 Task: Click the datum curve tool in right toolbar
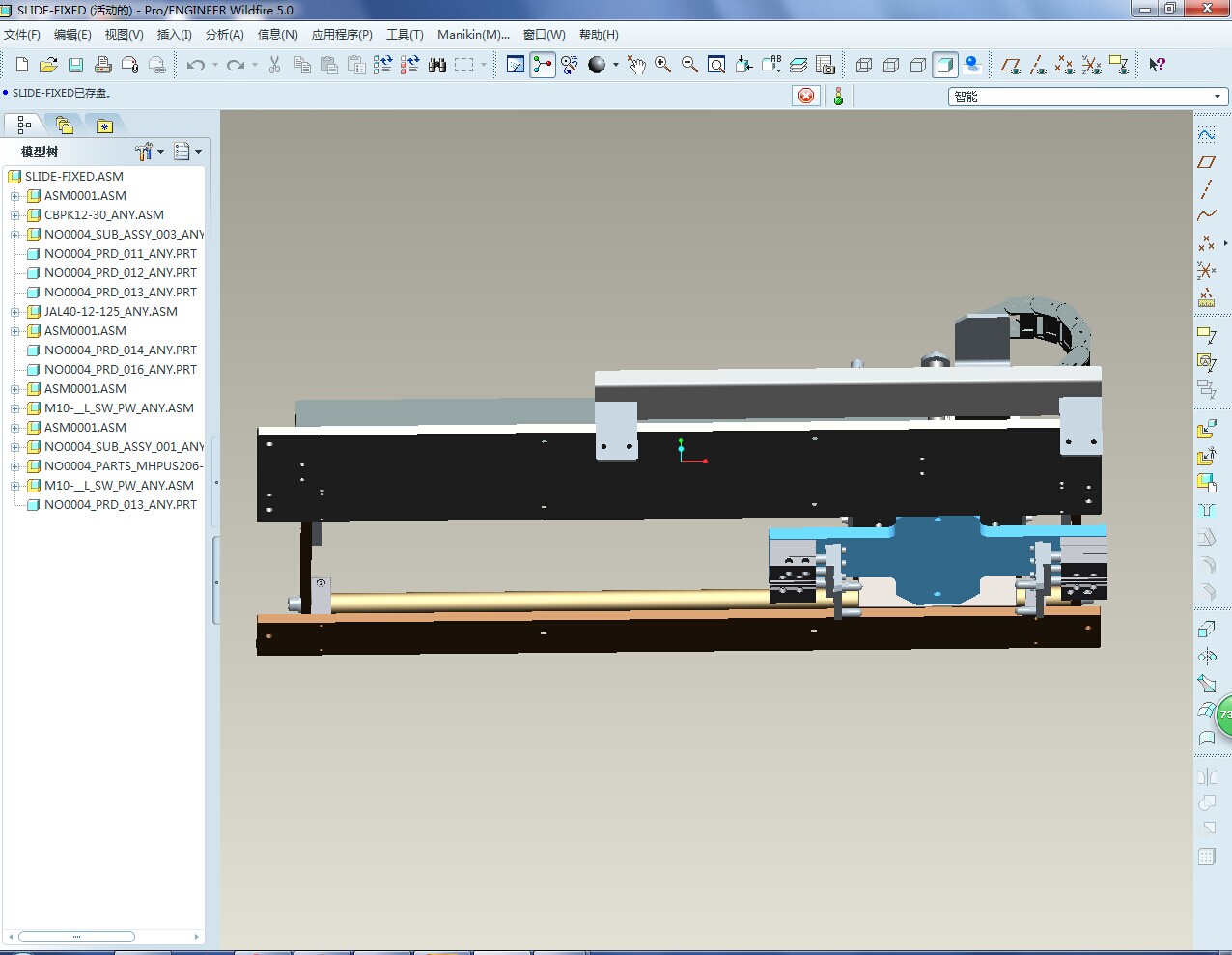point(1207,216)
